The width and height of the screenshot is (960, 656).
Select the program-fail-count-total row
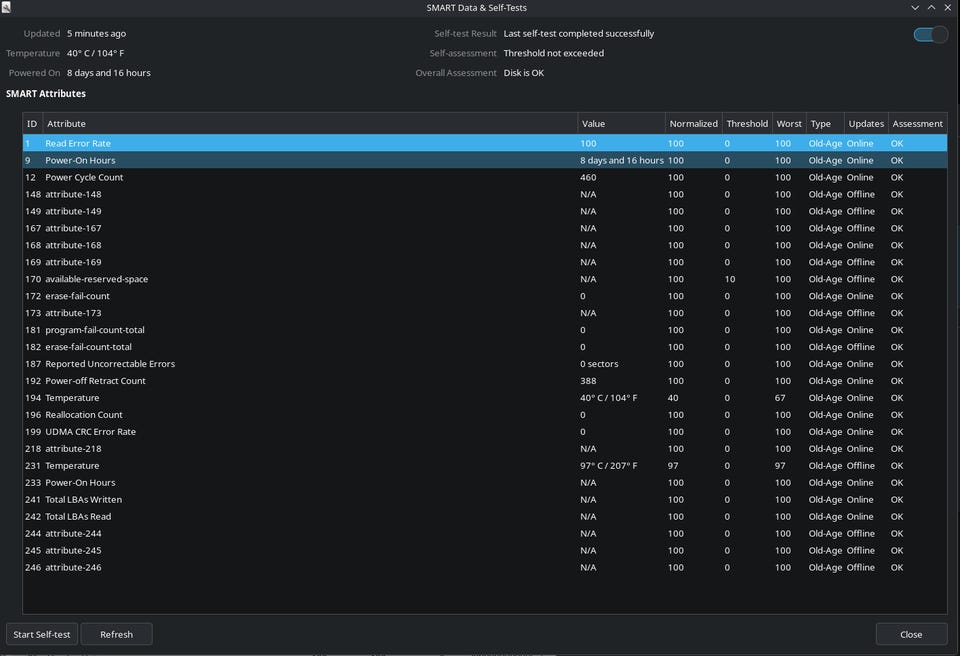[485, 330]
